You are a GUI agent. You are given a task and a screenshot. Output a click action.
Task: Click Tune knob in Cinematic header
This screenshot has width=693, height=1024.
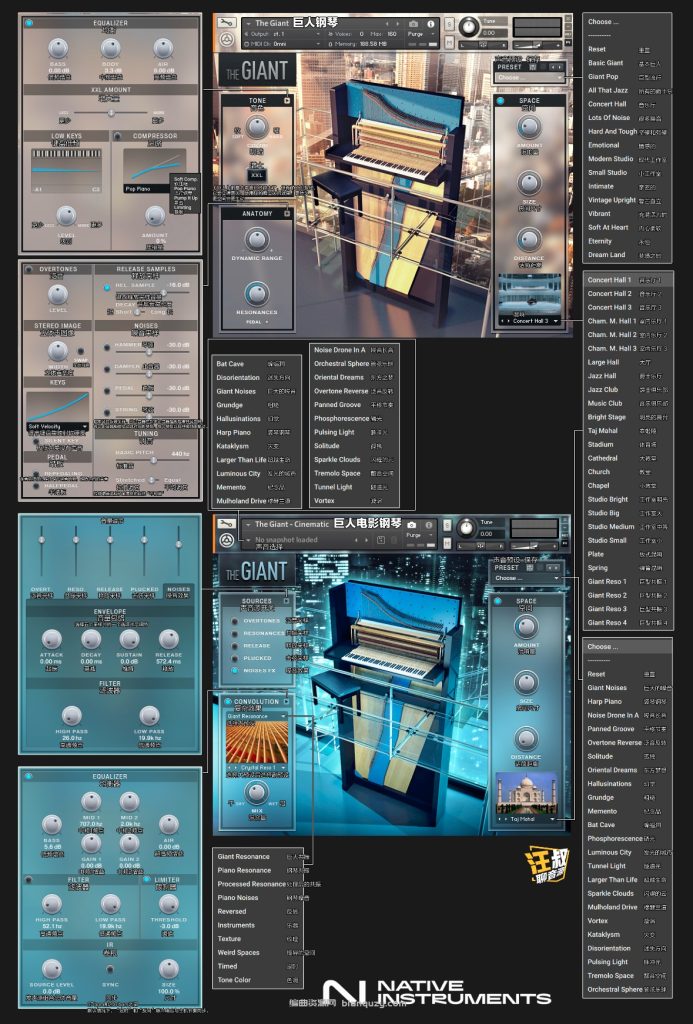pyautogui.click(x=466, y=528)
